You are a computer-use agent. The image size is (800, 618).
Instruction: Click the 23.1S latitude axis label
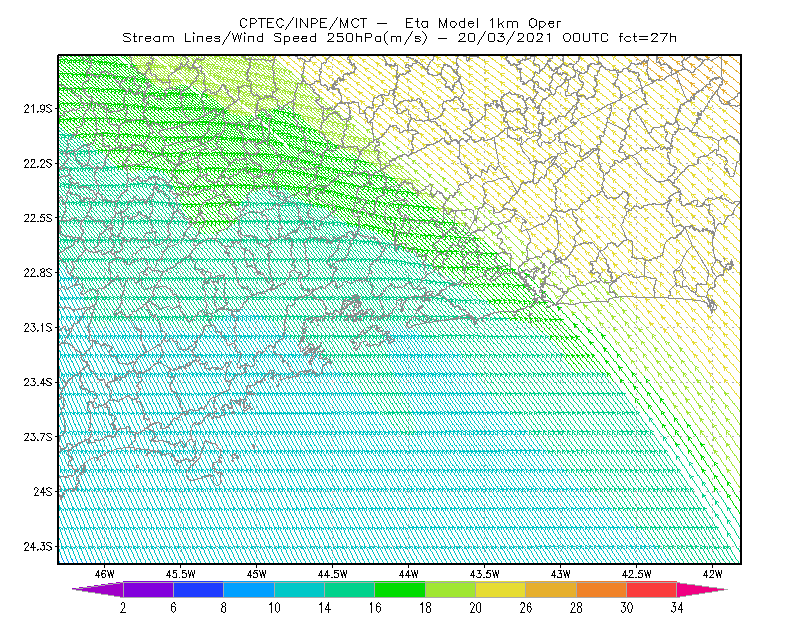pyautogui.click(x=38, y=328)
